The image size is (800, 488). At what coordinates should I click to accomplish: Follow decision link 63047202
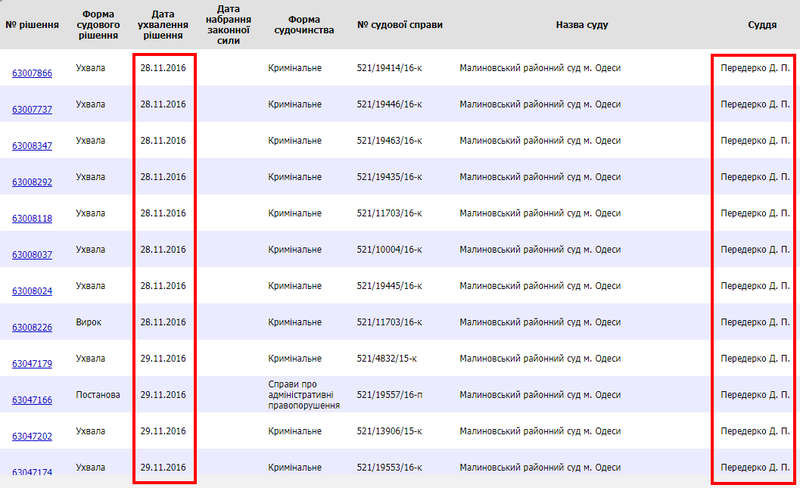[x=32, y=436]
